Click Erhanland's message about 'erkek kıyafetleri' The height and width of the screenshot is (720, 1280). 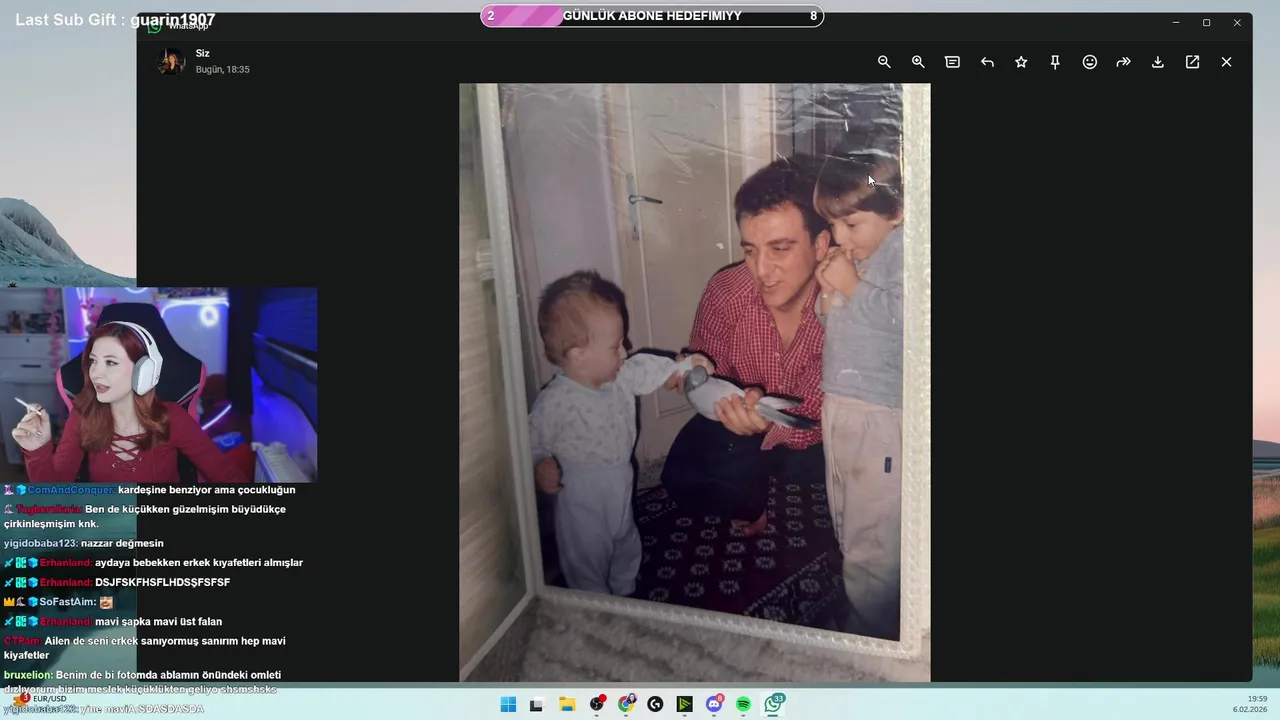[x=154, y=563]
